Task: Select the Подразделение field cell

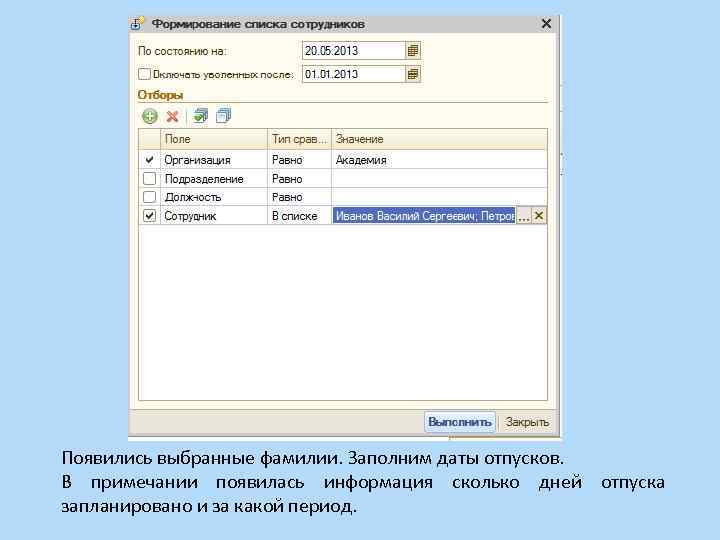Action: (214, 179)
